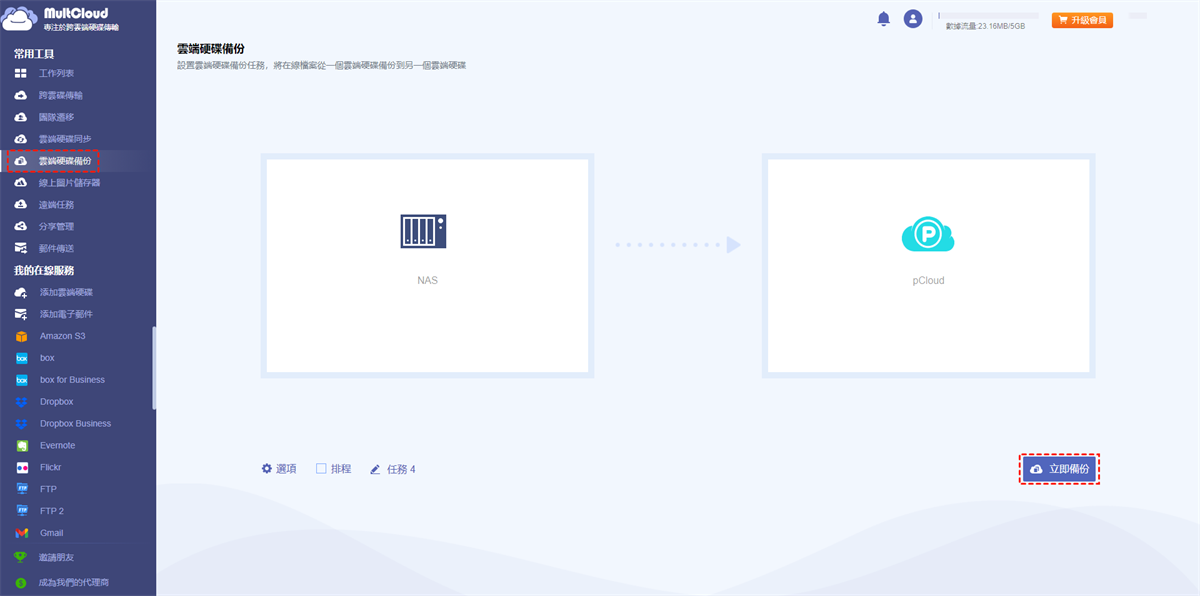
Task: Open the FTP service entry
Action: (x=48, y=490)
